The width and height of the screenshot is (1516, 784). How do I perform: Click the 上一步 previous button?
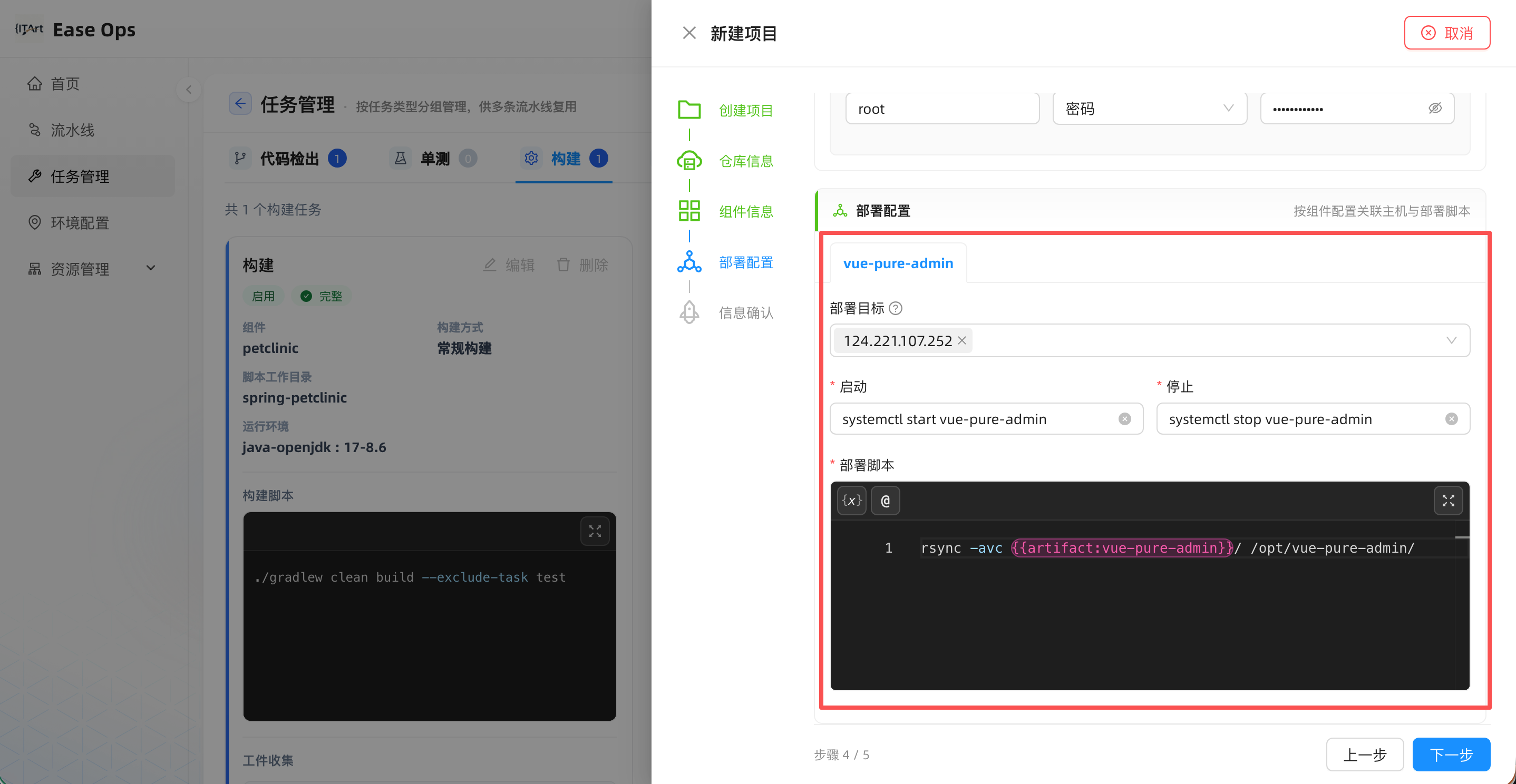(1364, 754)
